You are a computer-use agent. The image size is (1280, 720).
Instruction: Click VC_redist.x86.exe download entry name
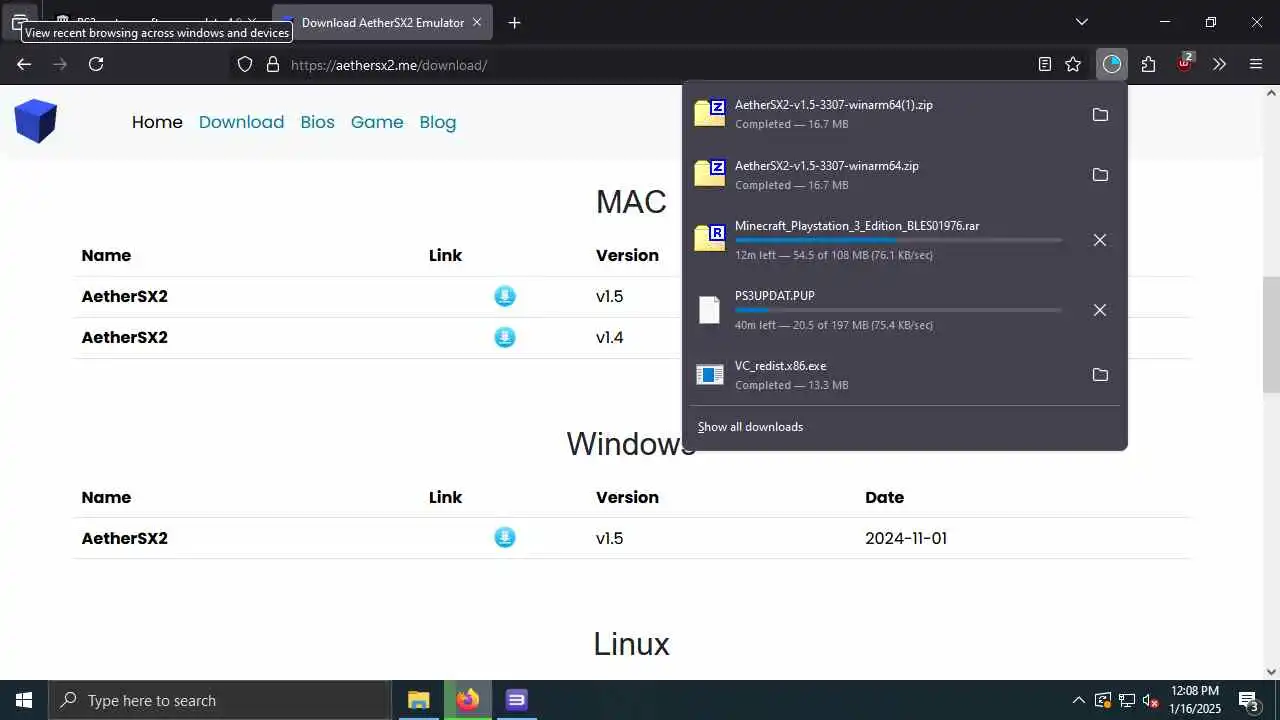780,366
